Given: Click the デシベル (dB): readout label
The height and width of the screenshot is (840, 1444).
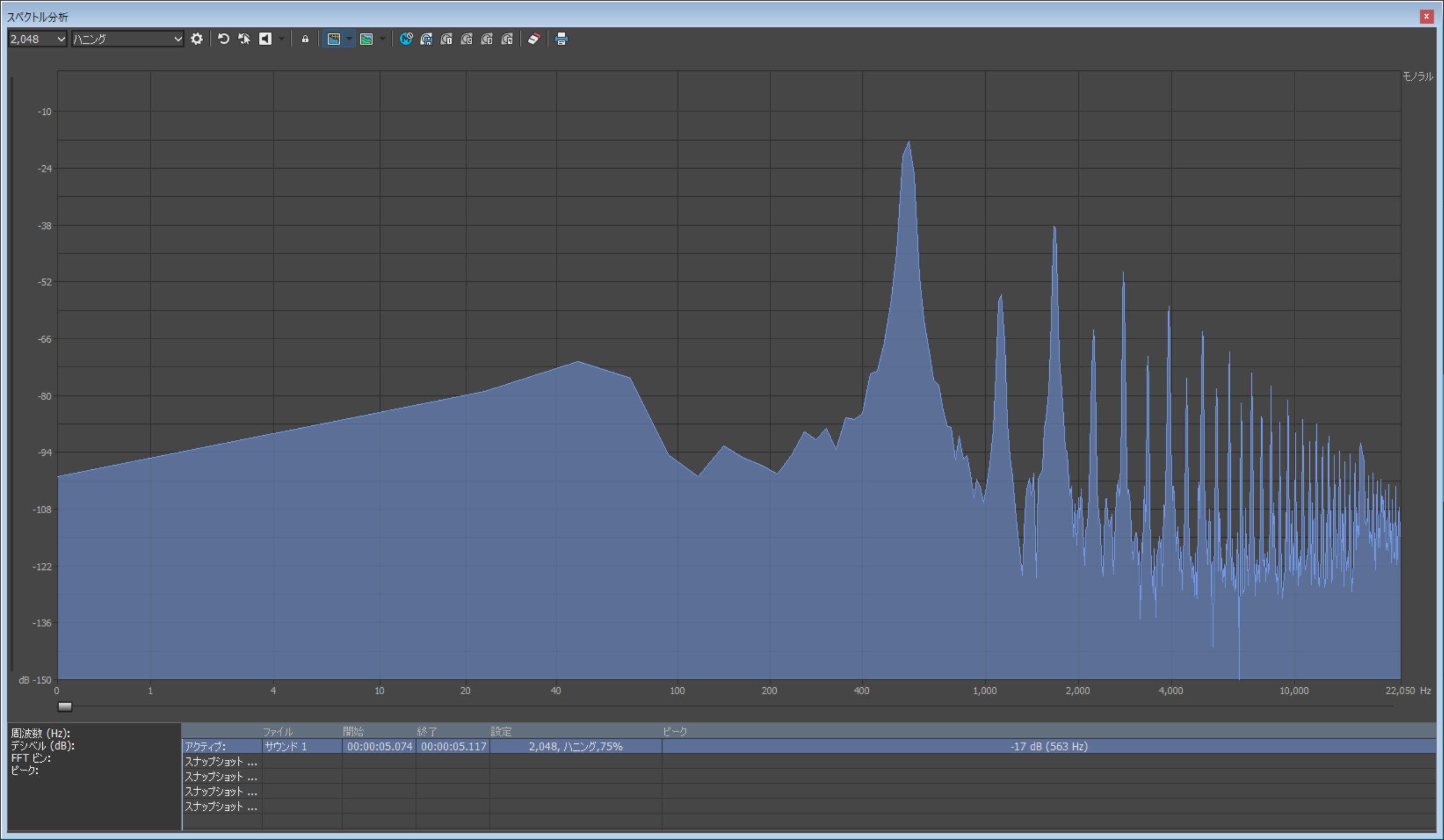Looking at the screenshot, I should [43, 746].
